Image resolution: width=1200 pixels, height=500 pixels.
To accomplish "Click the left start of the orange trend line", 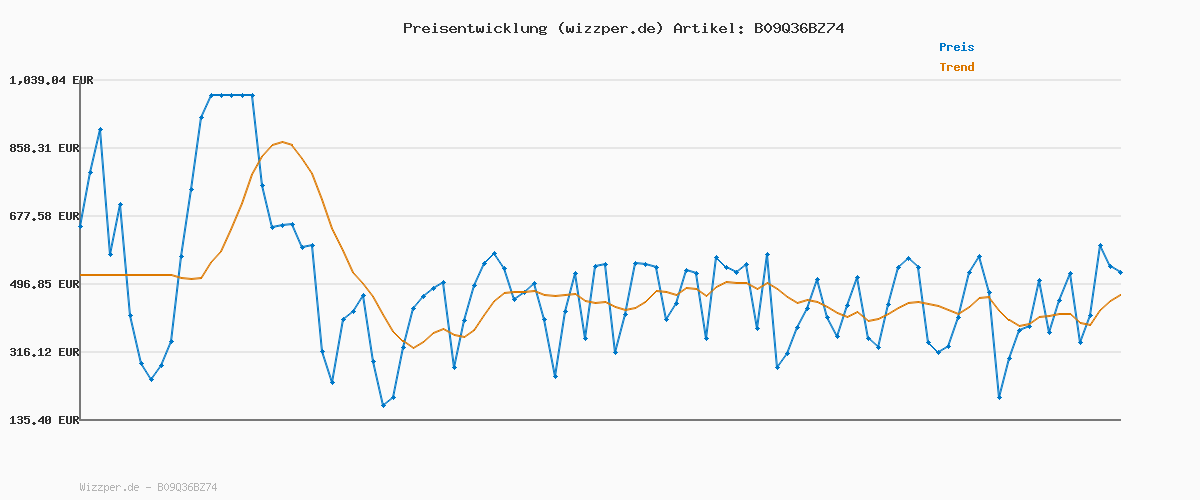I will pos(81,275).
